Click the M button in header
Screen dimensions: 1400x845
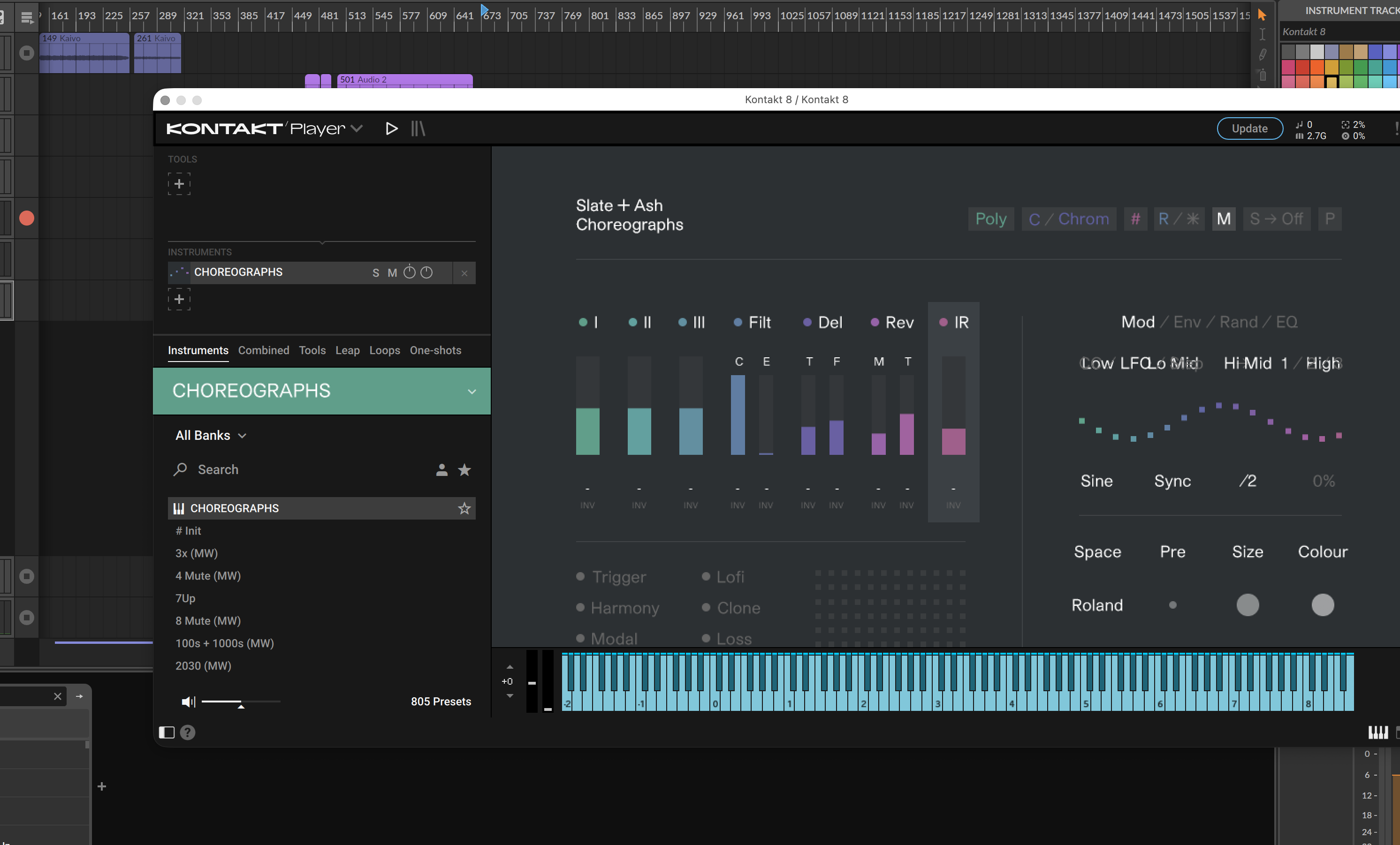1223,219
